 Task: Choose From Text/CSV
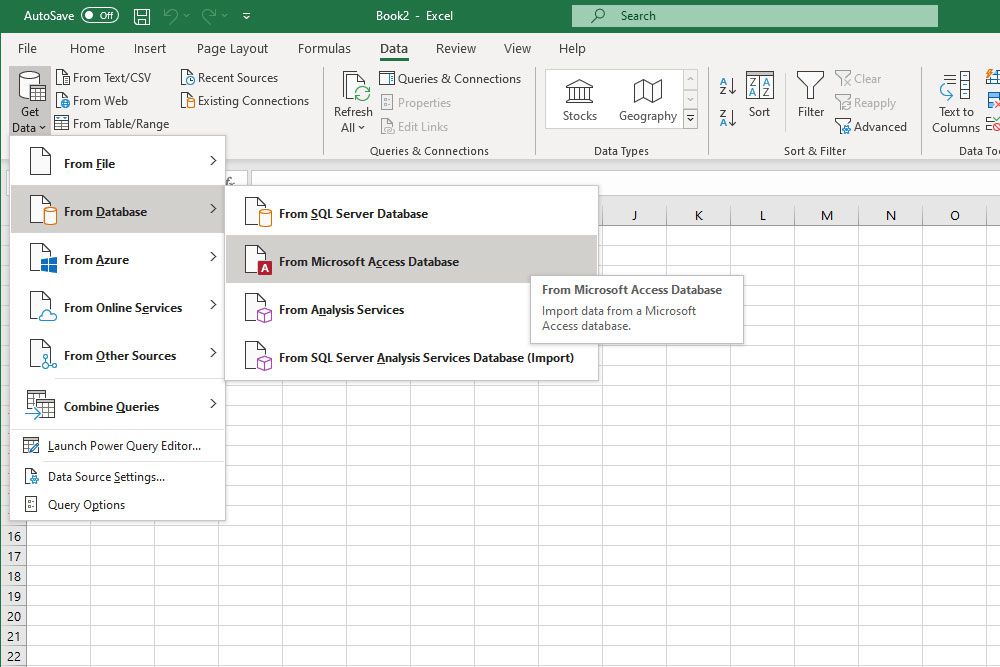point(103,78)
